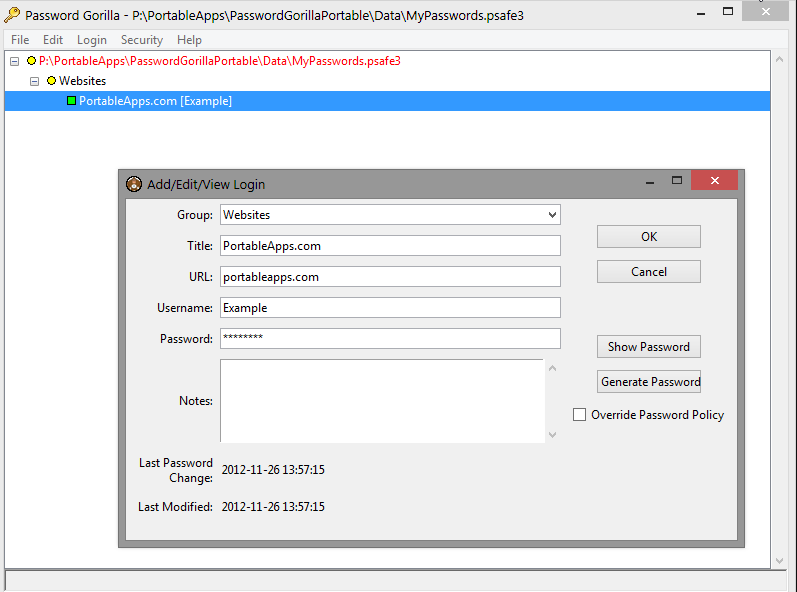Cancel the login edit dialog
This screenshot has width=797, height=592.
pyautogui.click(x=649, y=272)
